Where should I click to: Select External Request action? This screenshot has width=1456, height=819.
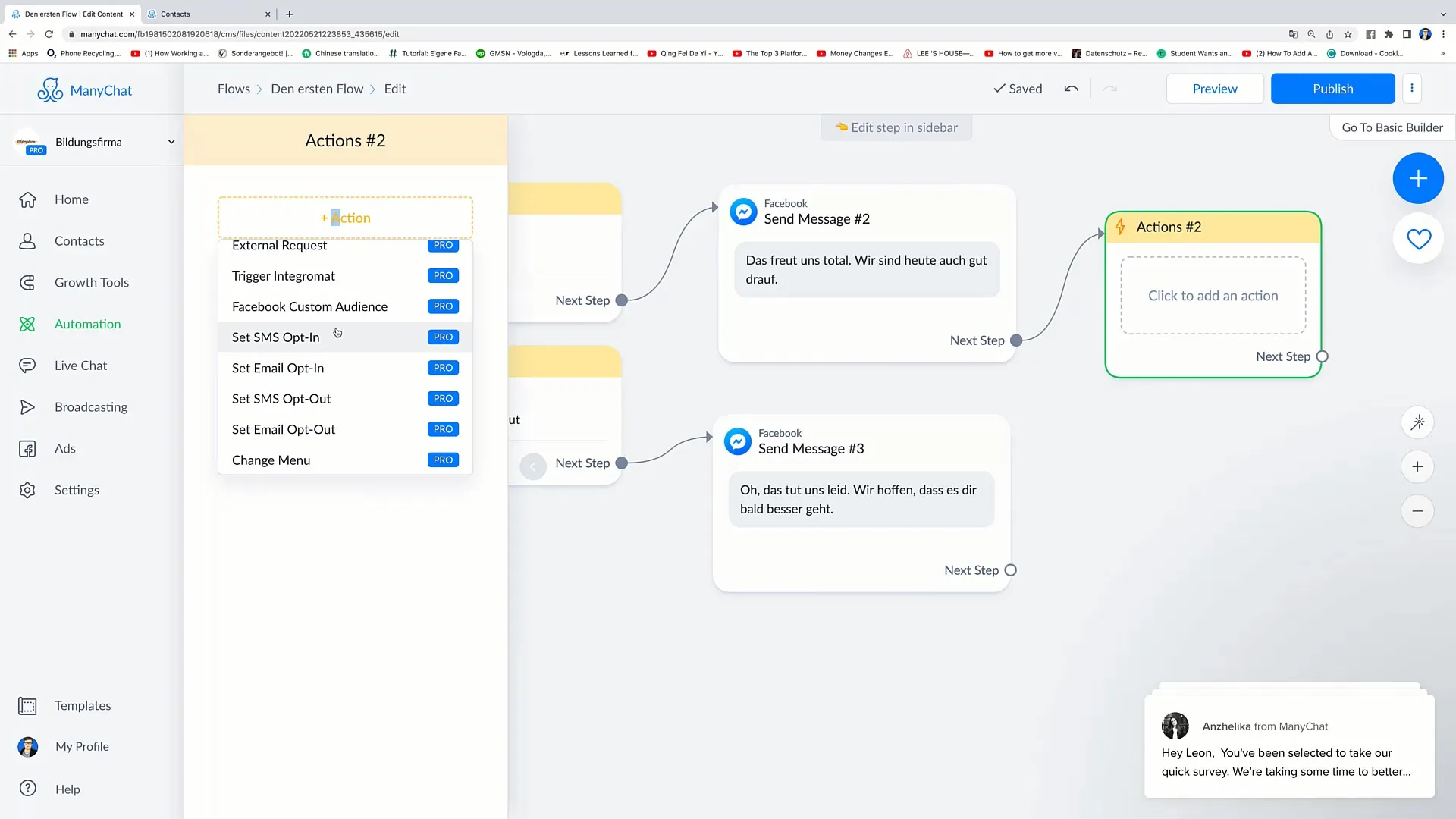345,246
